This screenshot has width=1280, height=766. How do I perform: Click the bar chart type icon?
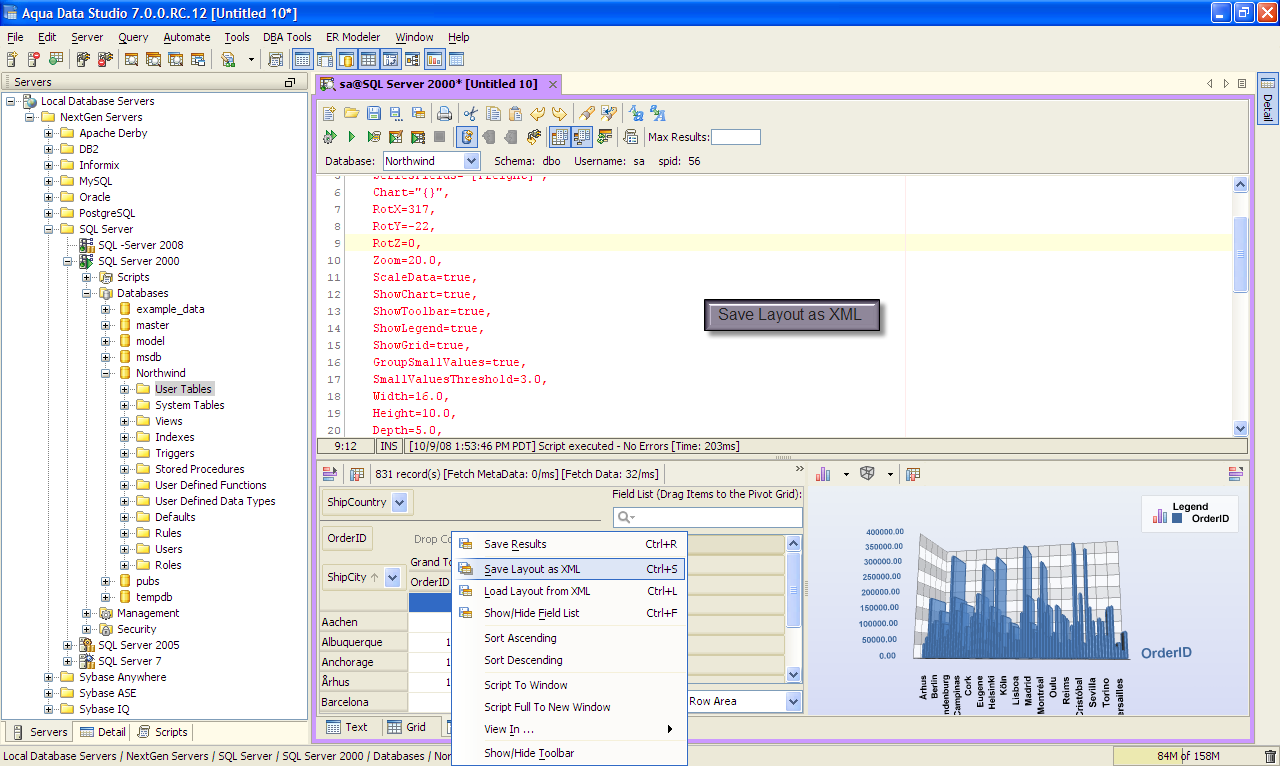(x=825, y=474)
